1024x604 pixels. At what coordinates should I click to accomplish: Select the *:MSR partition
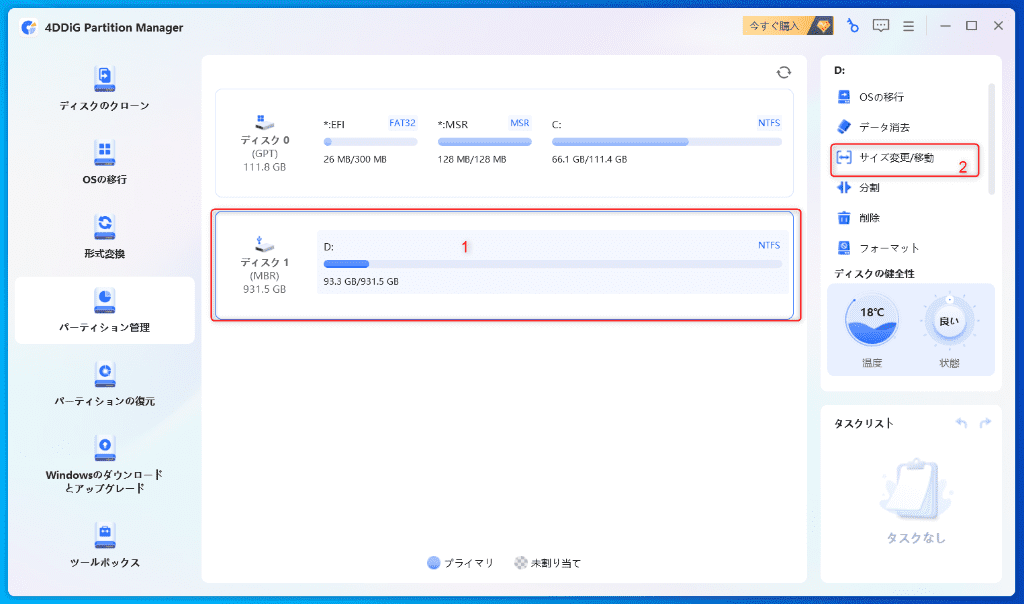click(484, 141)
